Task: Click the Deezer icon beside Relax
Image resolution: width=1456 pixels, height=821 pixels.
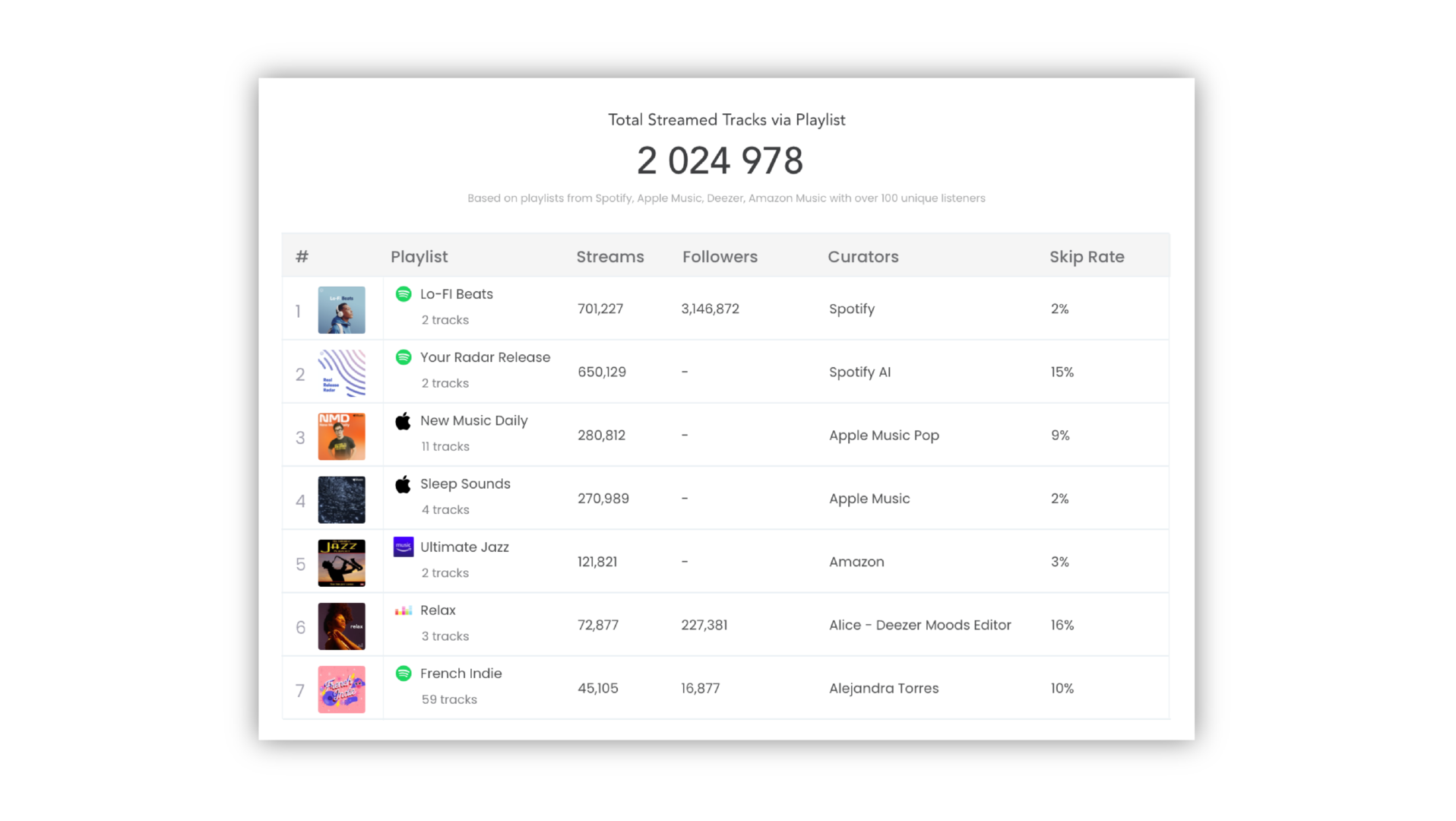Action: [404, 610]
